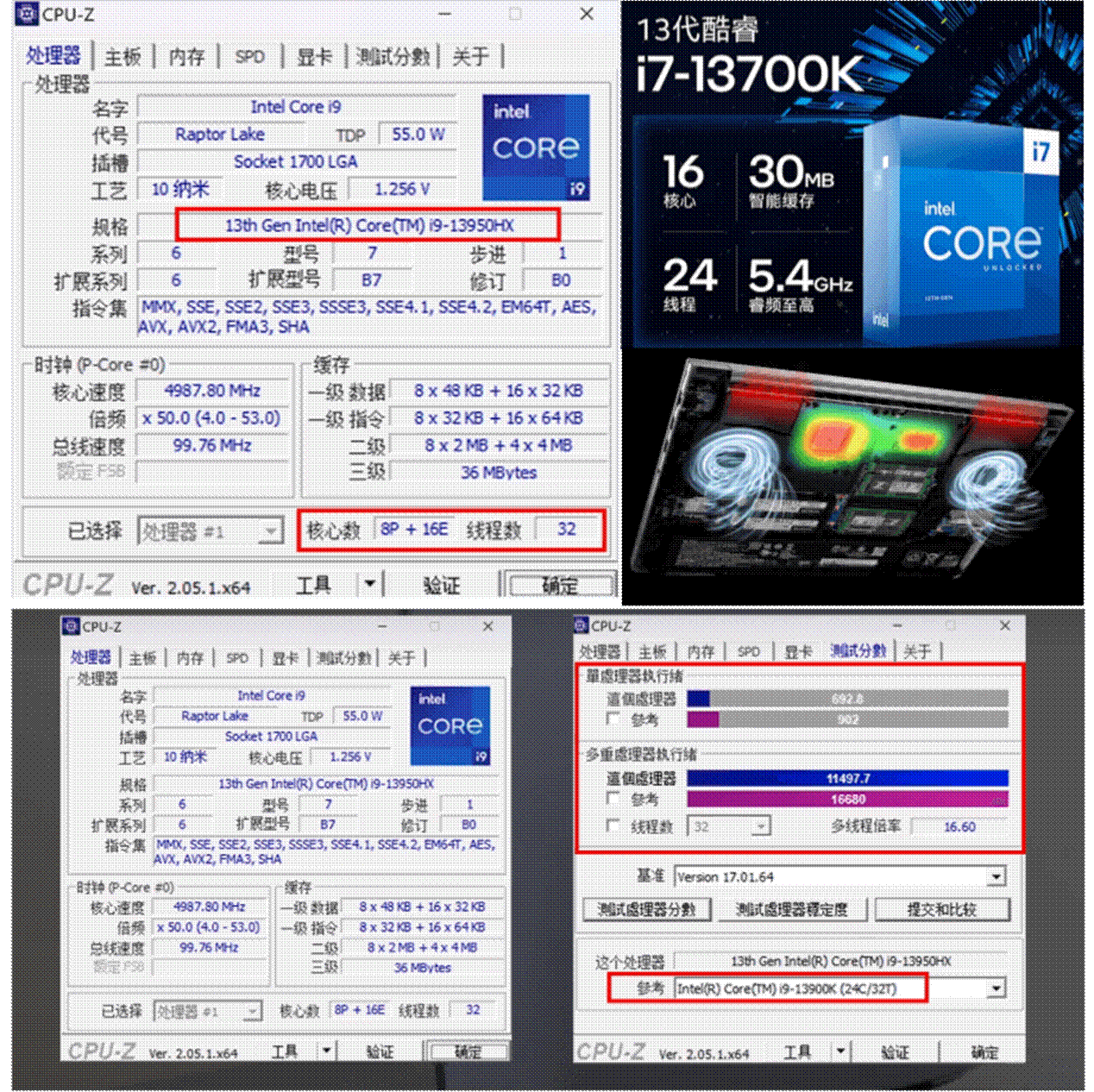Select 处理器 tab in top CPU-Z window
This screenshot has width=1094, height=1092.
click(53, 56)
